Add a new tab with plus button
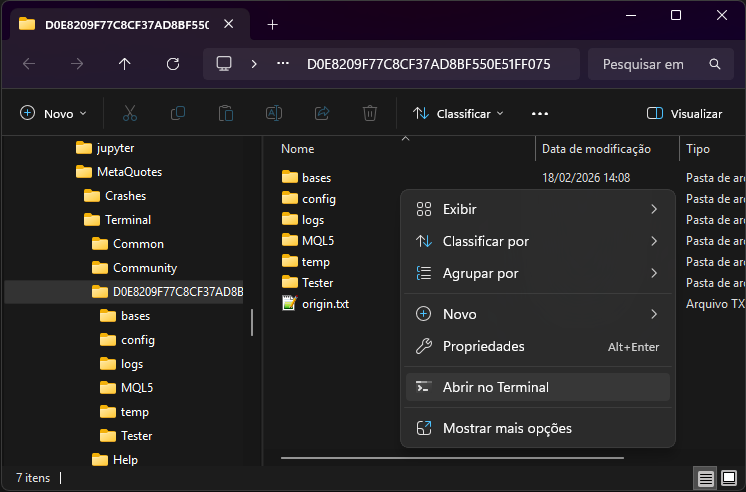Viewport: 746px width, 492px height. [x=272, y=24]
